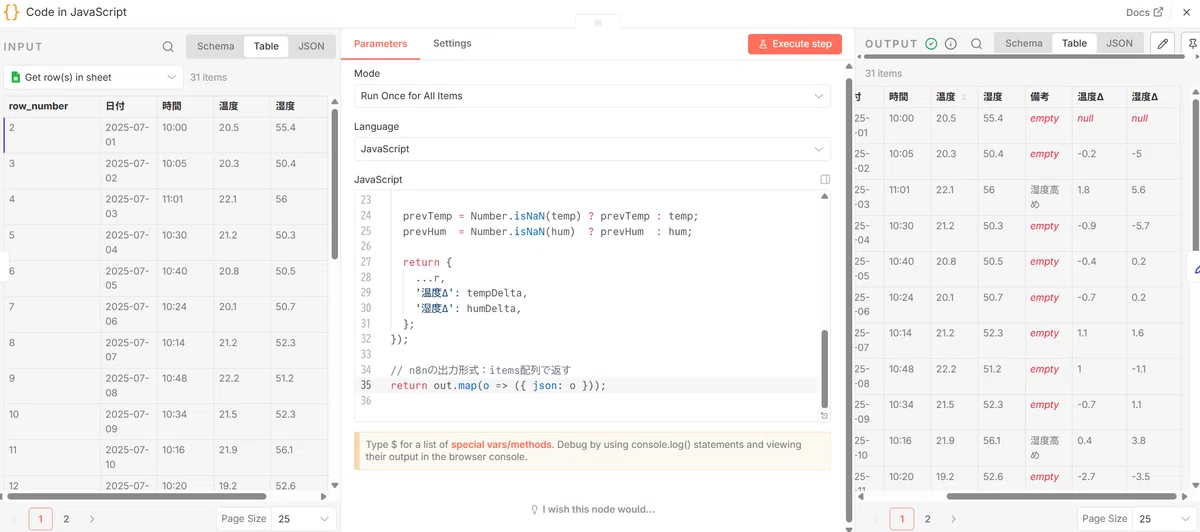Open 'Get row(s) in sheet' input node dropdown
The image size is (1200, 532).
92,77
